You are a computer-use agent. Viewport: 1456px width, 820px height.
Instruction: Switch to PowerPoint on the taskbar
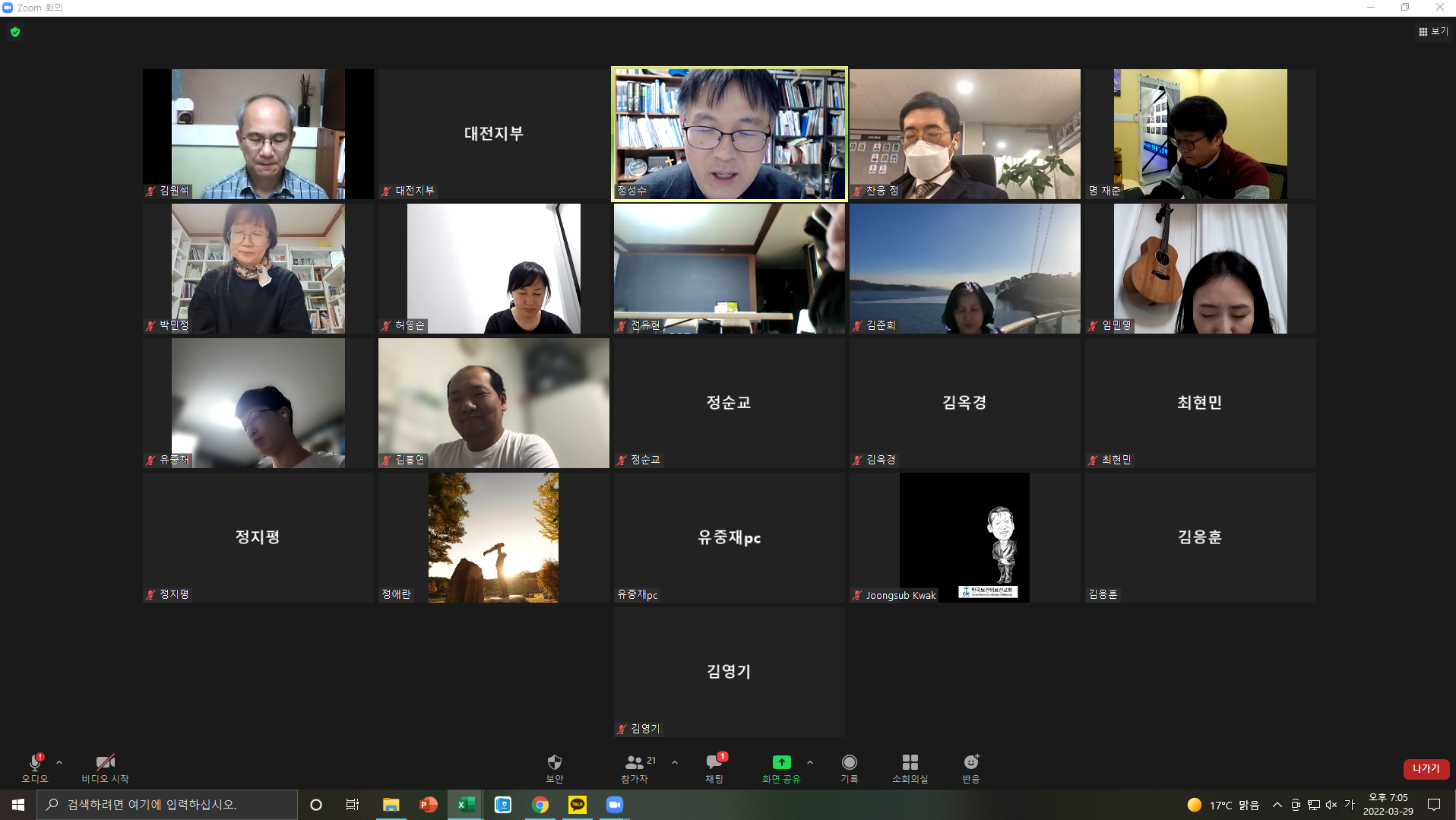(428, 805)
